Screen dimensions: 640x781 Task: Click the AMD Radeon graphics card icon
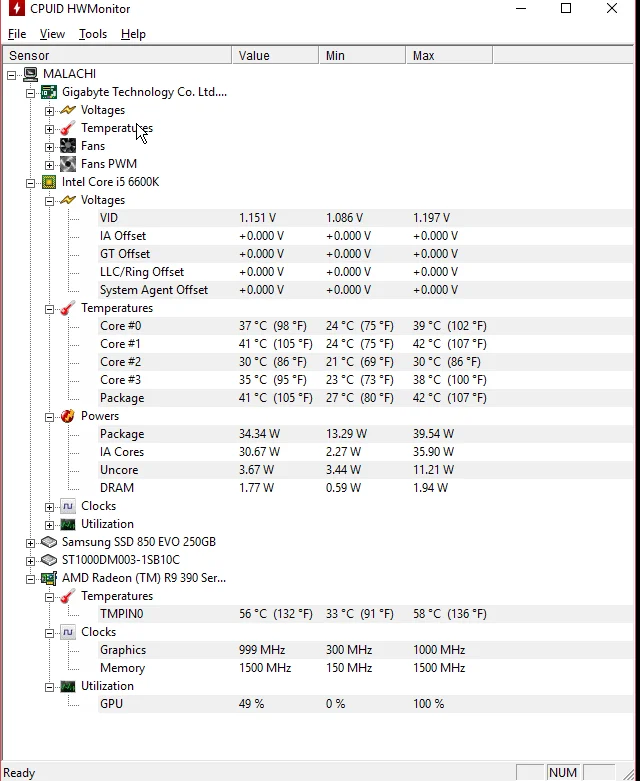49,578
